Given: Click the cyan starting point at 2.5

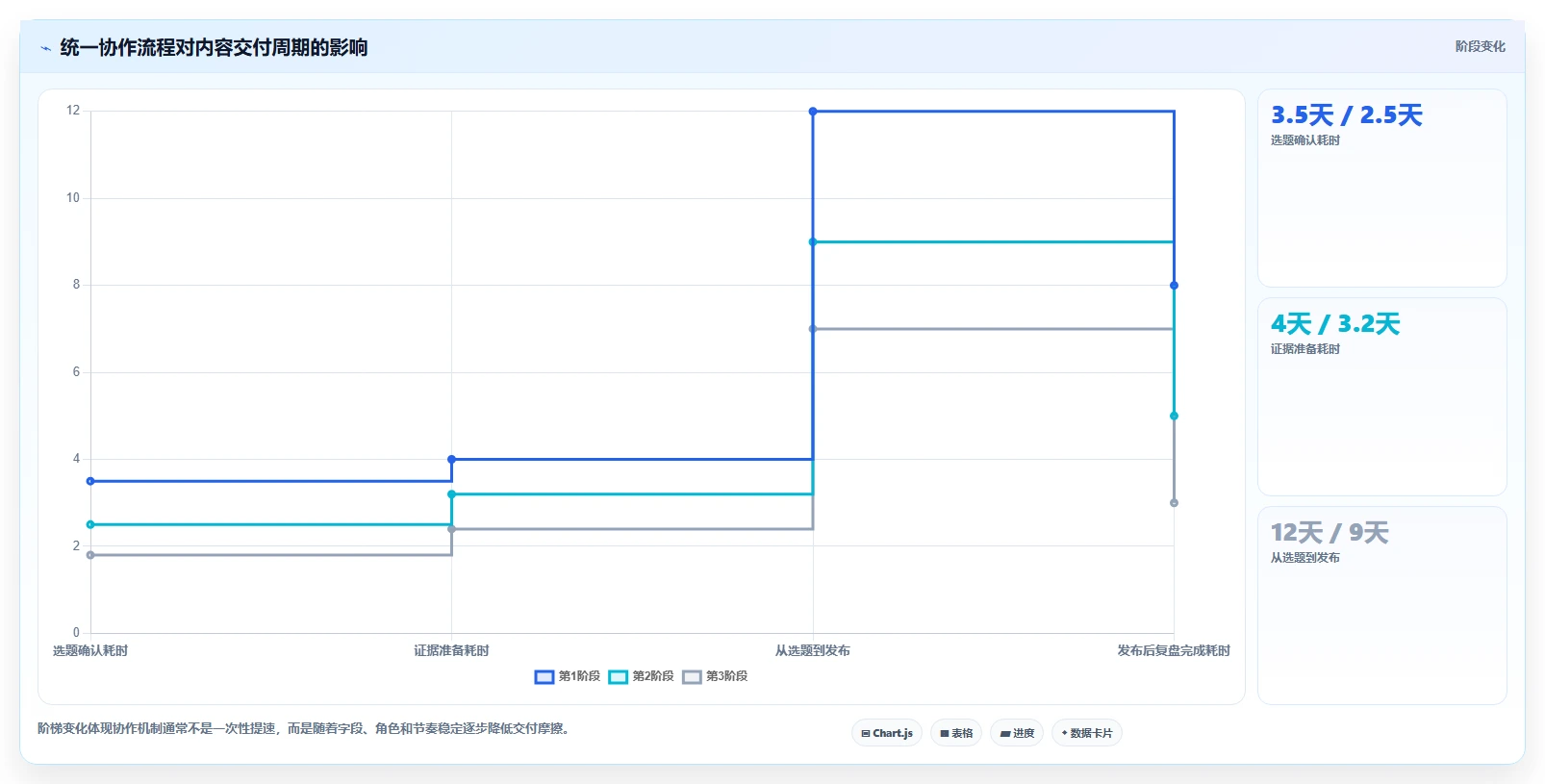Looking at the screenshot, I should click(90, 524).
